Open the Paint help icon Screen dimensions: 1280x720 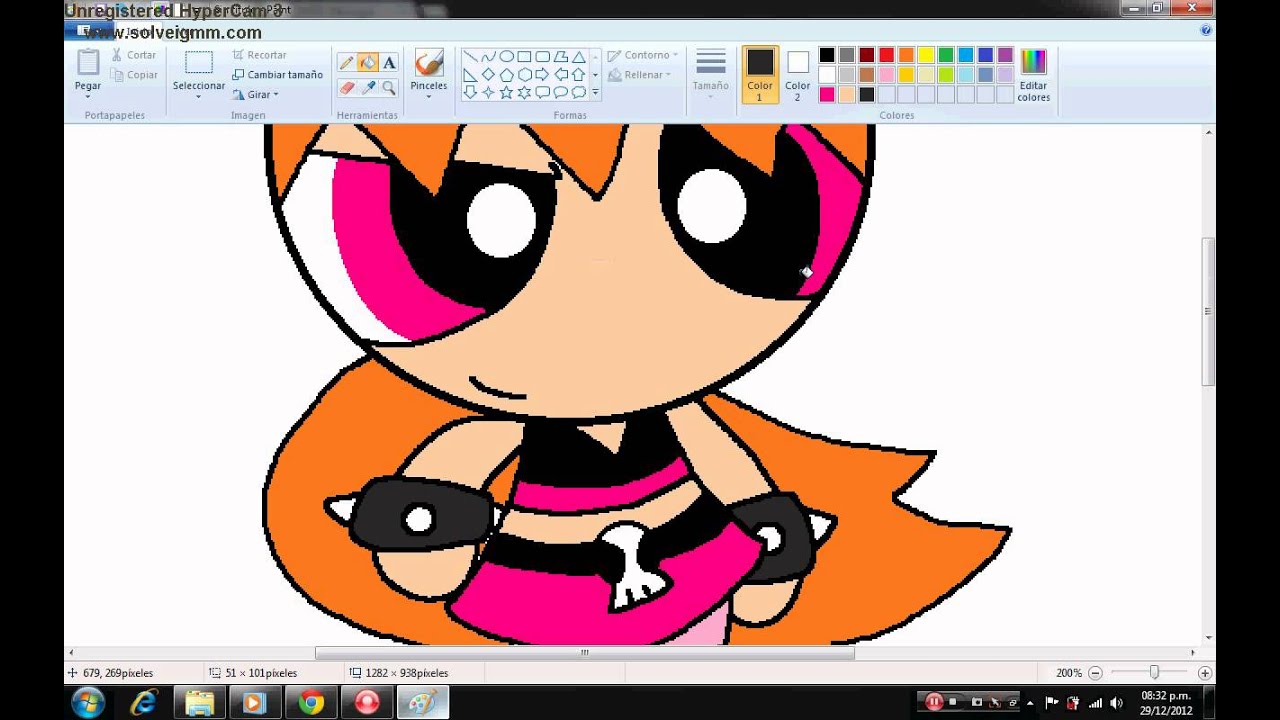coord(1206,31)
